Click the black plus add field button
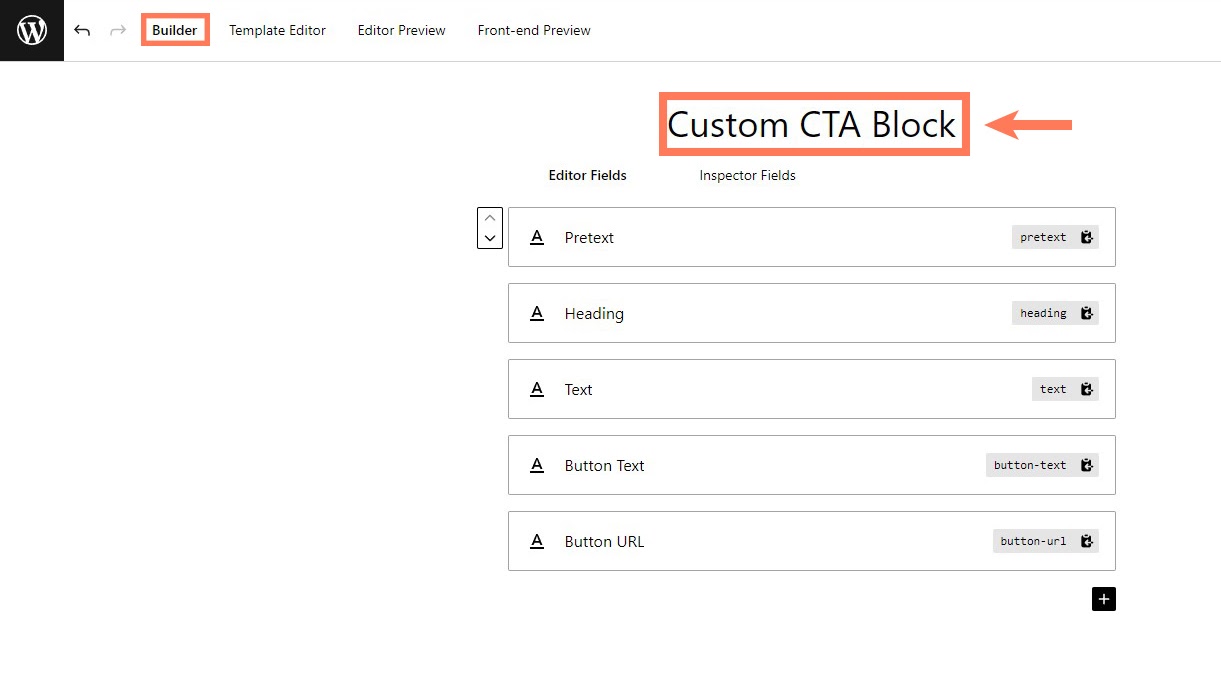The width and height of the screenshot is (1221, 687). [1103, 599]
